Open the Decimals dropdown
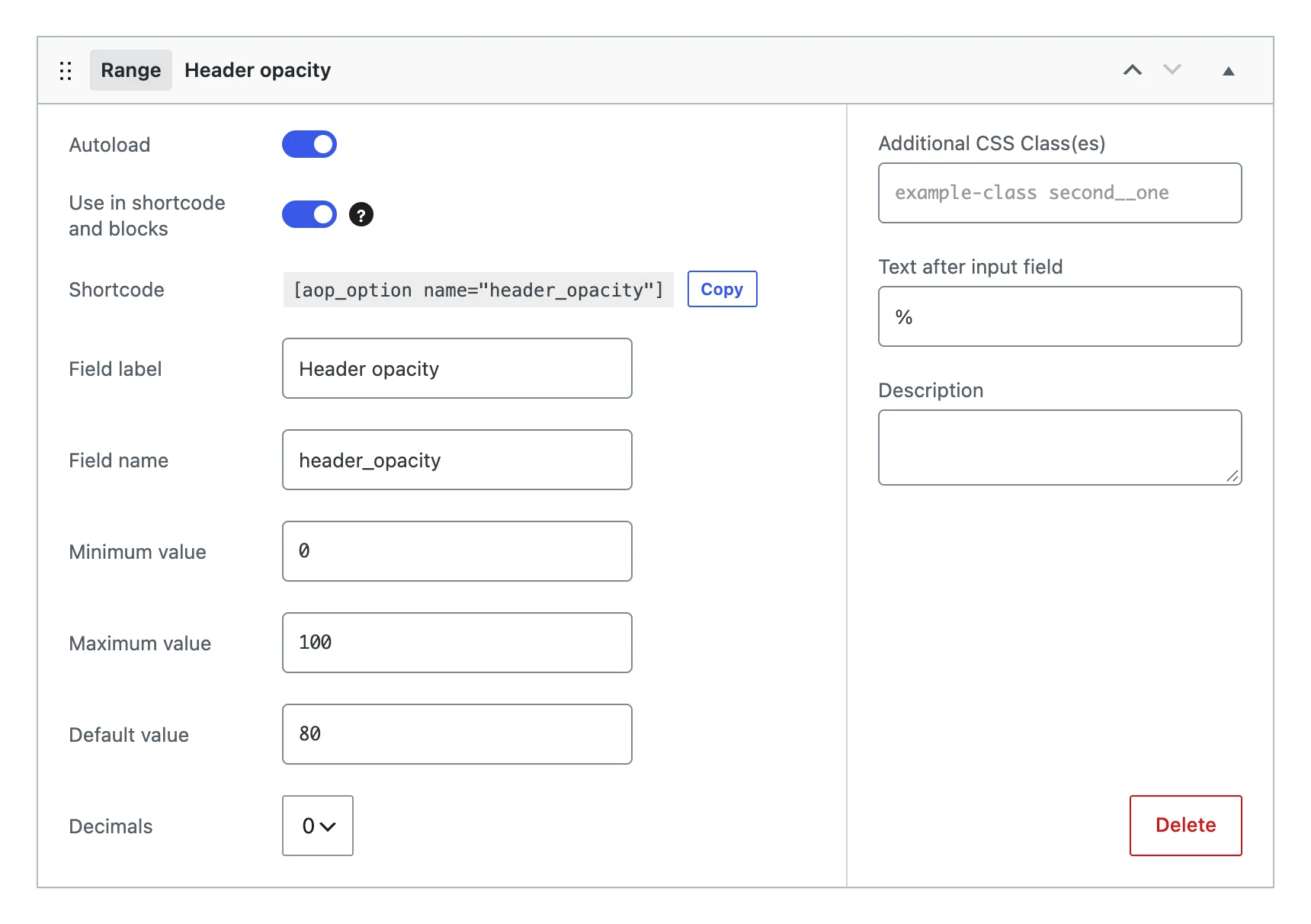The width and height of the screenshot is (1311, 924). click(x=318, y=826)
